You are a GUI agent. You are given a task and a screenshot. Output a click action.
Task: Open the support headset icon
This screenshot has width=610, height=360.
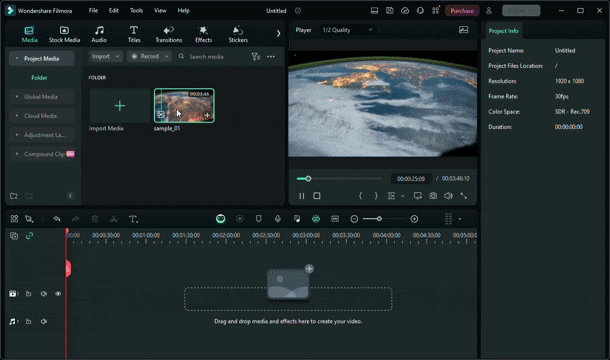point(420,11)
